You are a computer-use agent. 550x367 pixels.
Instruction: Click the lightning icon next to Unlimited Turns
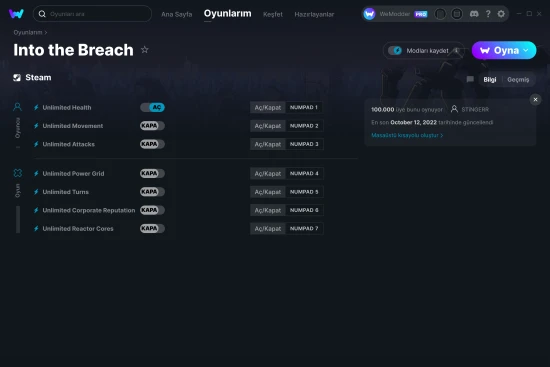coord(36,192)
